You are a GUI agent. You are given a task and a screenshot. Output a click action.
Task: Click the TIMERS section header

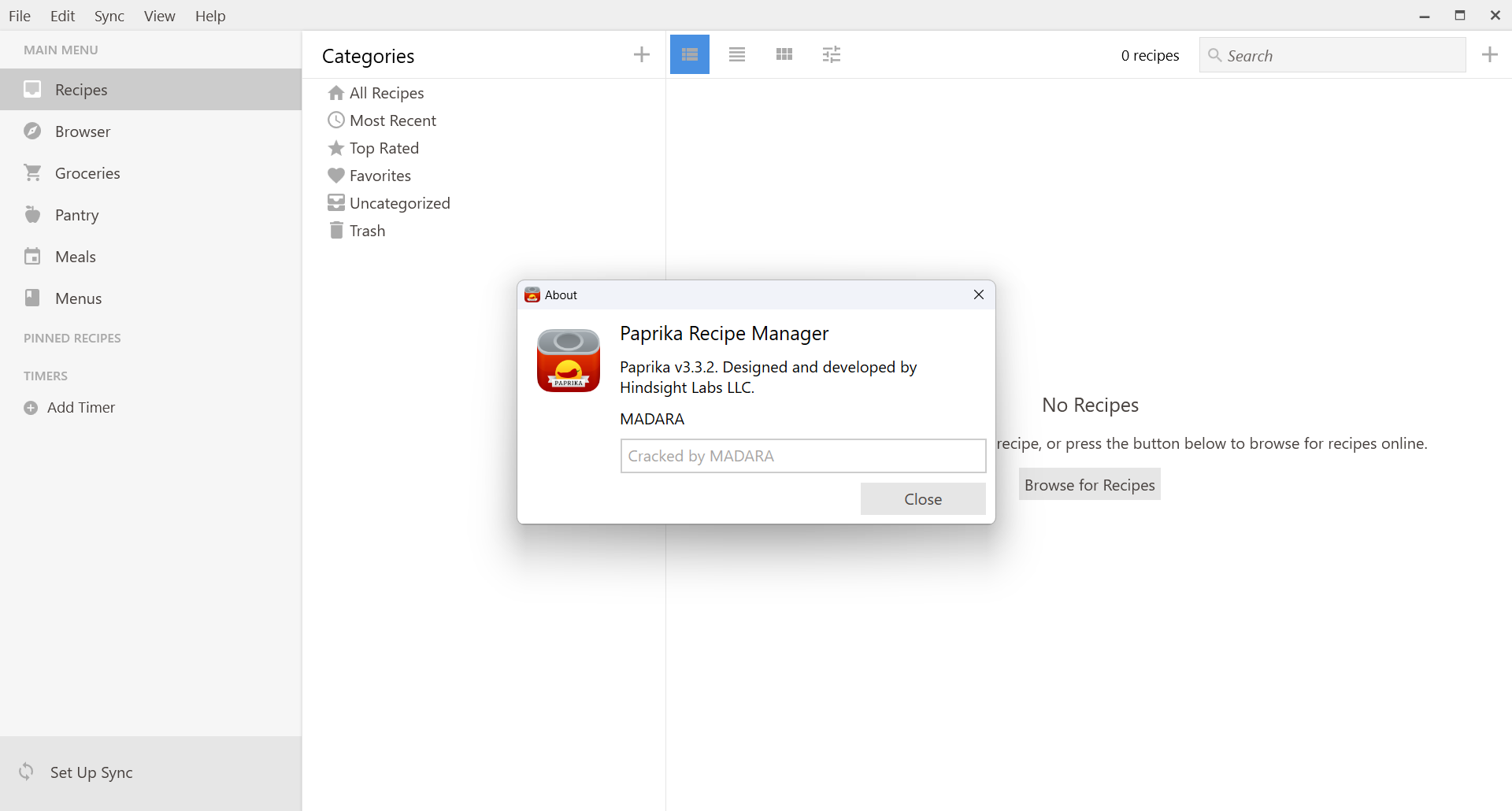46,376
